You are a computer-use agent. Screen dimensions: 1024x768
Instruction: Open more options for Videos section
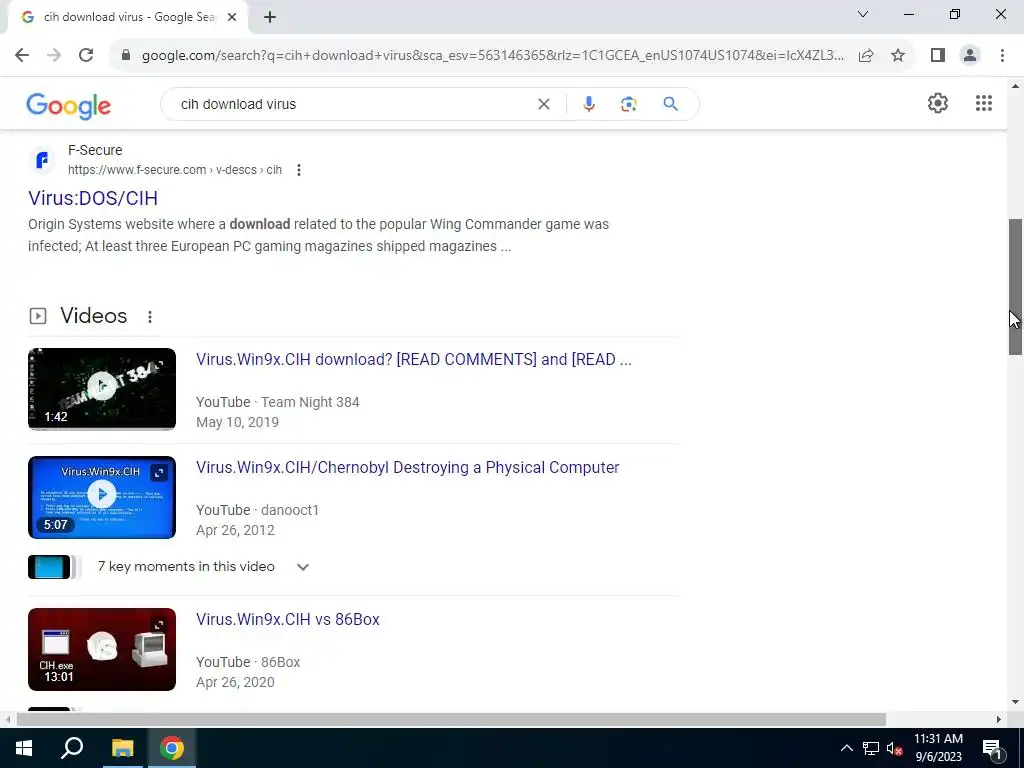pyautogui.click(x=150, y=317)
